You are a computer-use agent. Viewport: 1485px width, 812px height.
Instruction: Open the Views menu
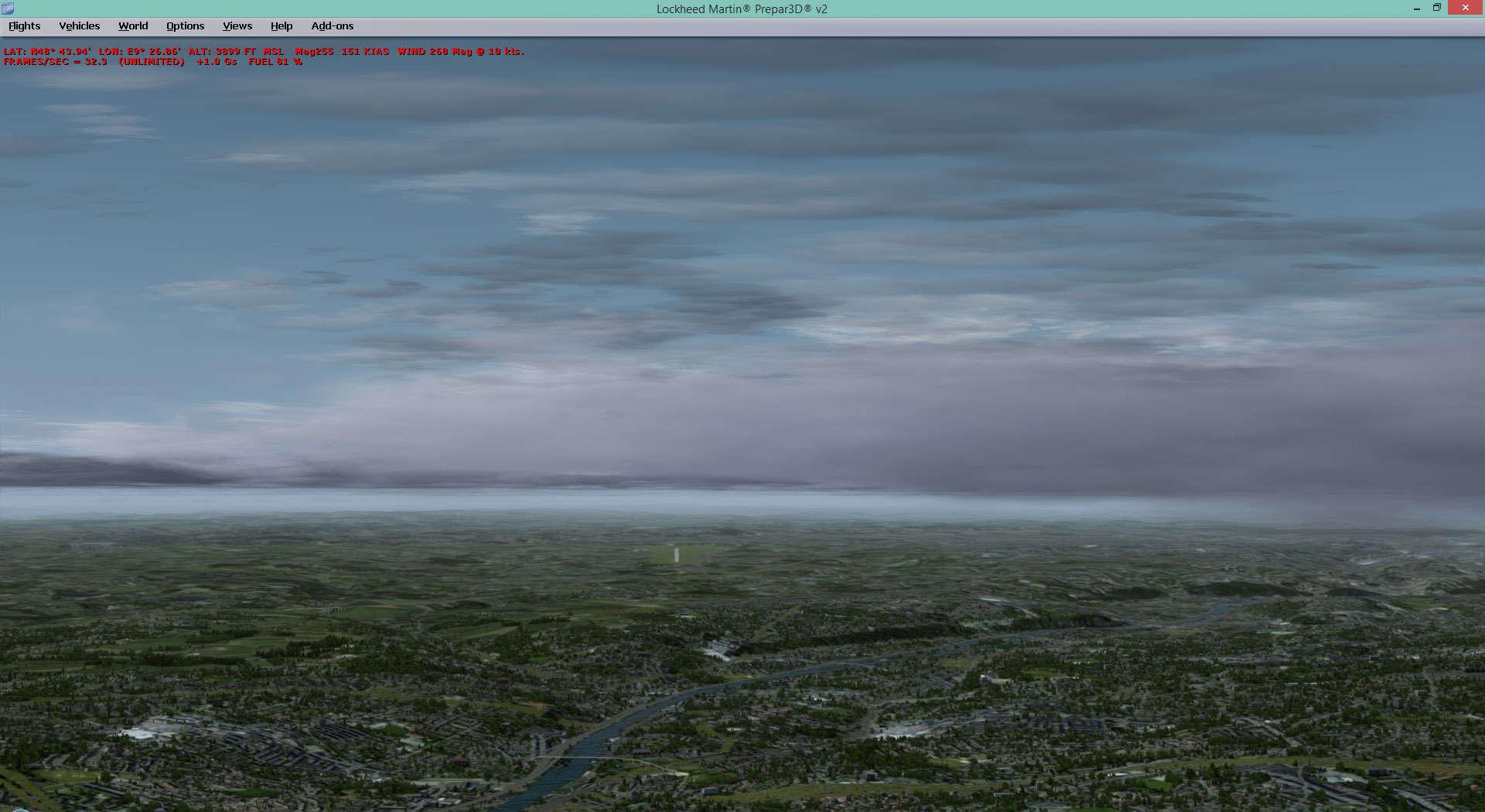[237, 26]
